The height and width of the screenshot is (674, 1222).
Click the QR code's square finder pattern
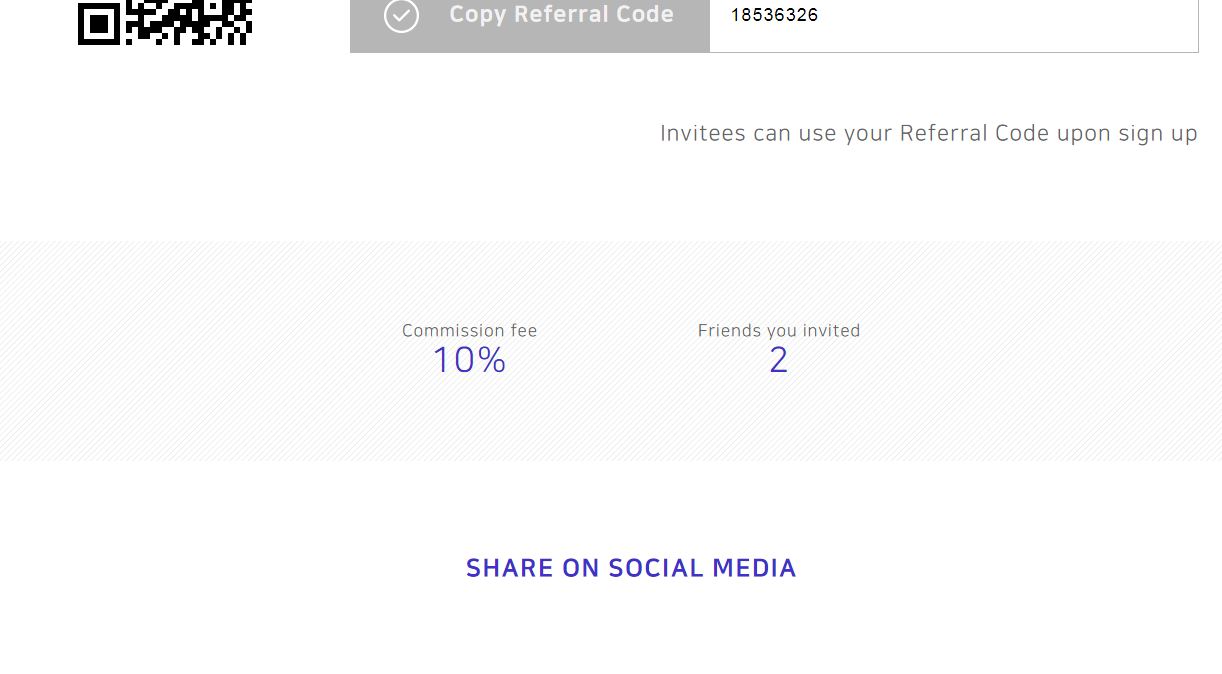99,24
